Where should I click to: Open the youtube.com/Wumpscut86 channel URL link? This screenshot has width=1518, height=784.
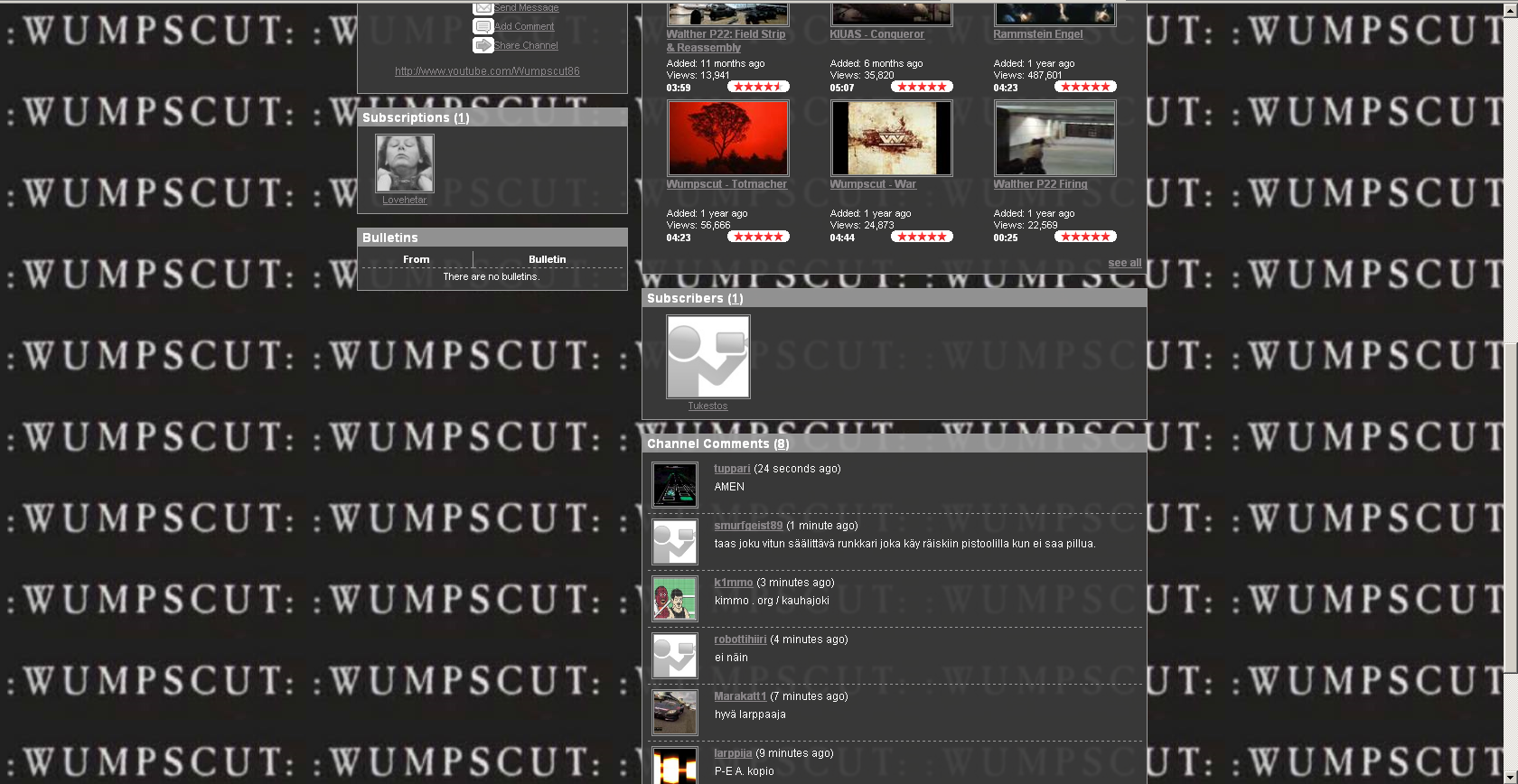[487, 71]
